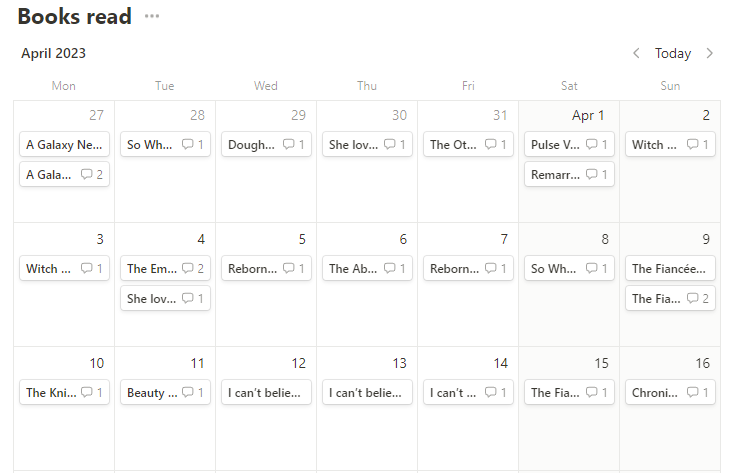Click comment icon on Remarr... entry

591,174
